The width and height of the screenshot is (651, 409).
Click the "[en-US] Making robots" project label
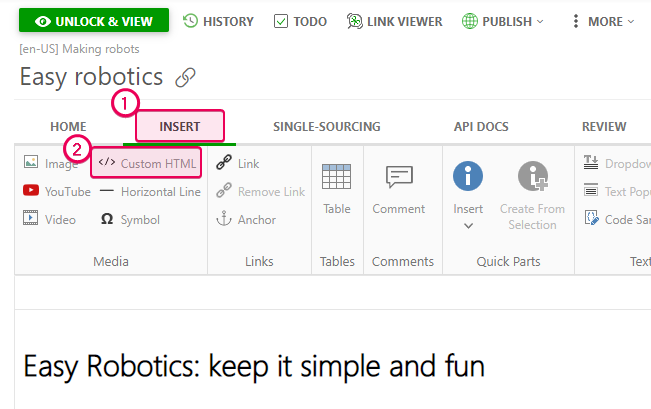79,49
